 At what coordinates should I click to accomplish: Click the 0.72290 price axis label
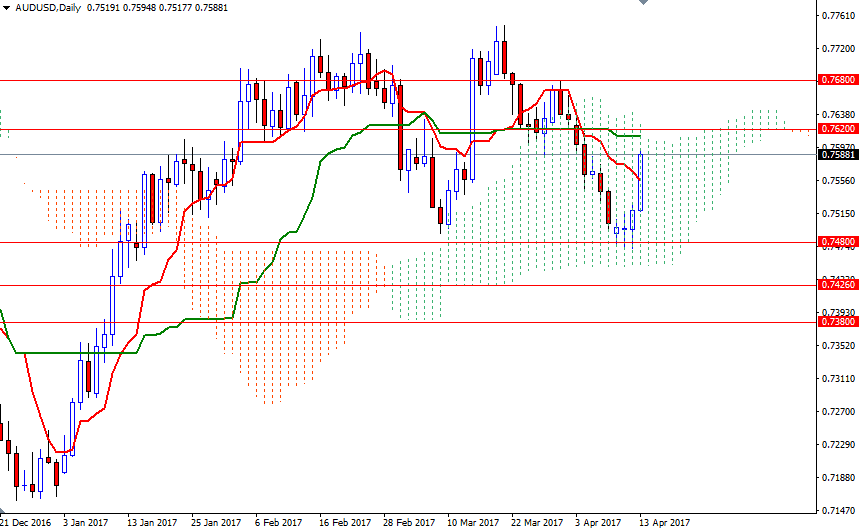coord(838,444)
